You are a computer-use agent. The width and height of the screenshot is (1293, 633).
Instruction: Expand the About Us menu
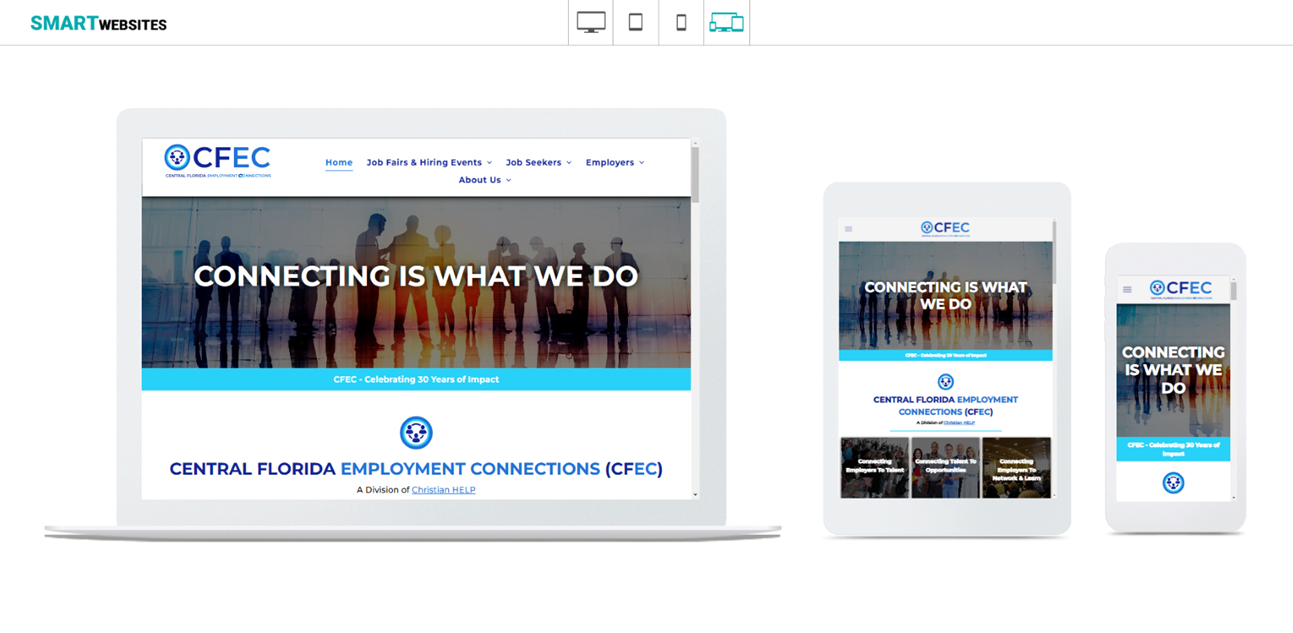[x=485, y=180]
